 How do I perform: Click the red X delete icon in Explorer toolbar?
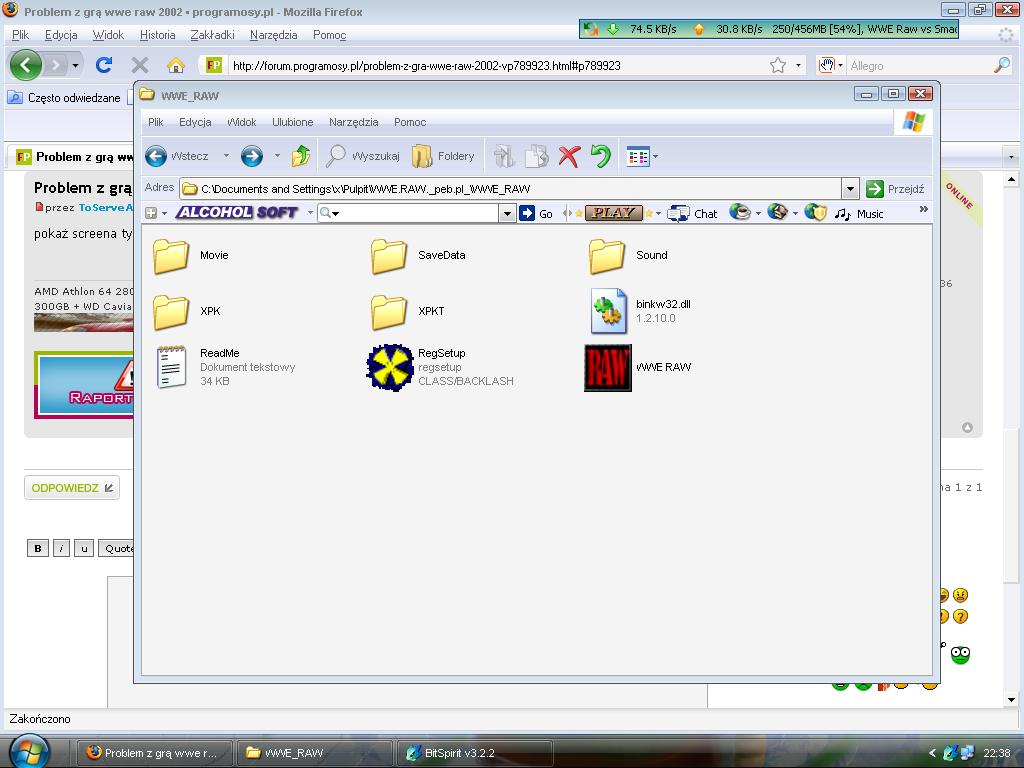pos(569,156)
